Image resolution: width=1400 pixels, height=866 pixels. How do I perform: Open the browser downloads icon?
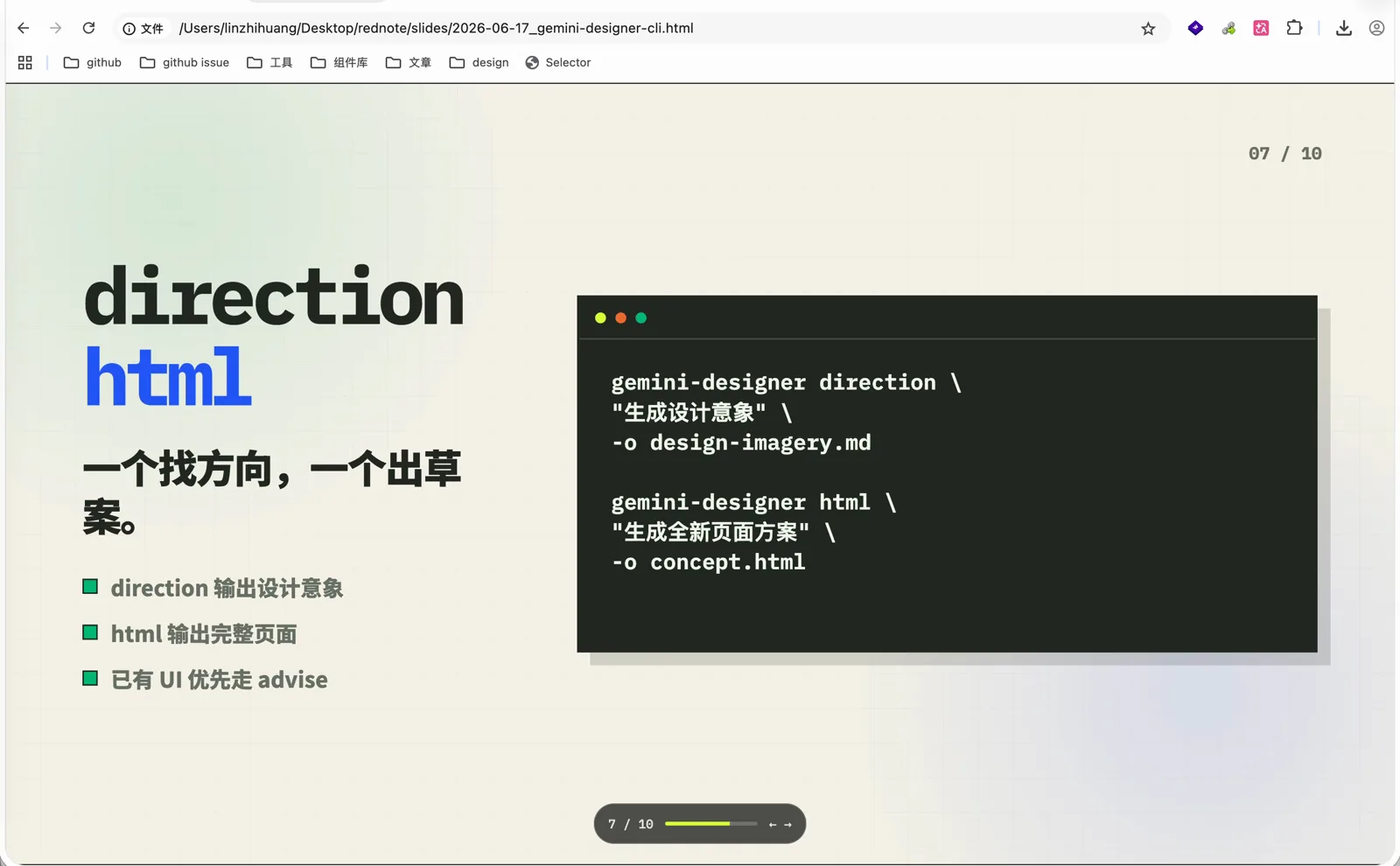click(x=1344, y=28)
